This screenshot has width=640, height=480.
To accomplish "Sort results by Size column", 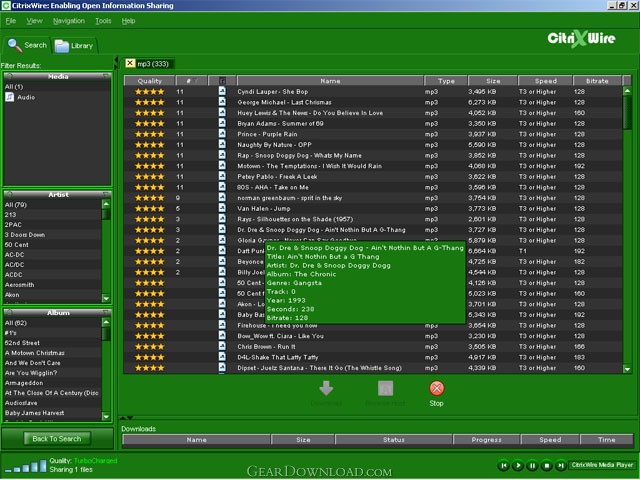I will point(493,81).
